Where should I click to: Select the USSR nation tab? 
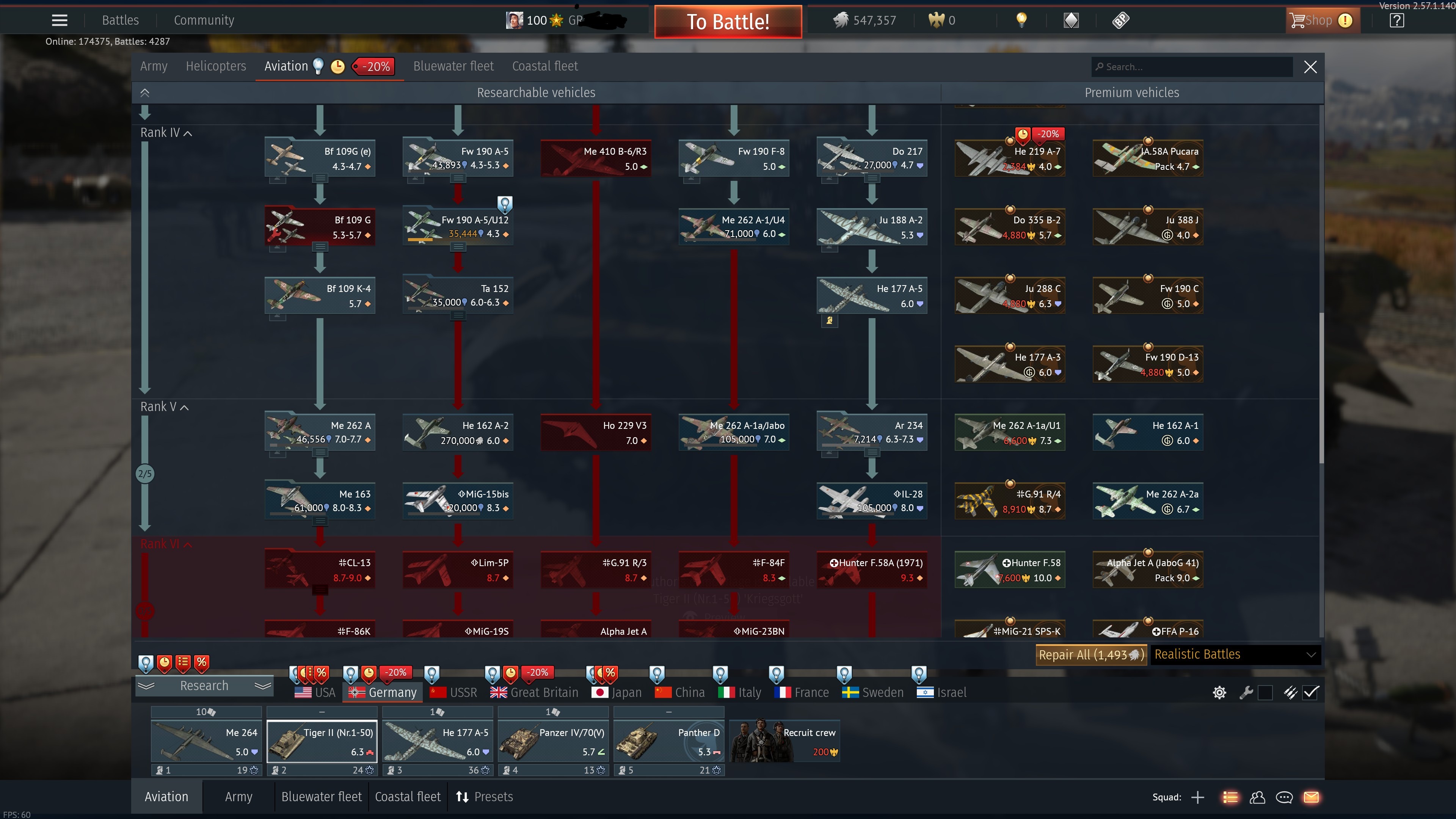pyautogui.click(x=453, y=692)
